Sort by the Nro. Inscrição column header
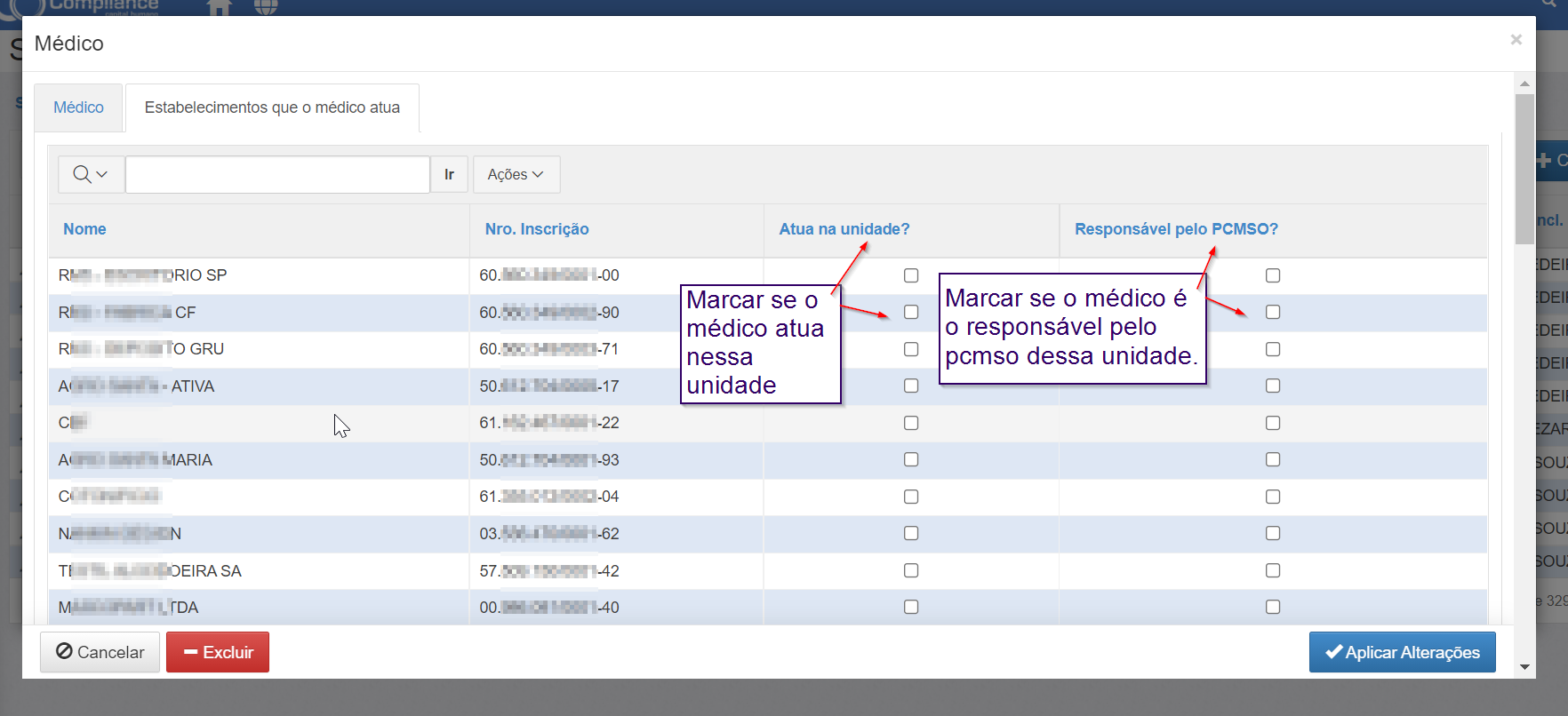 coord(537,229)
